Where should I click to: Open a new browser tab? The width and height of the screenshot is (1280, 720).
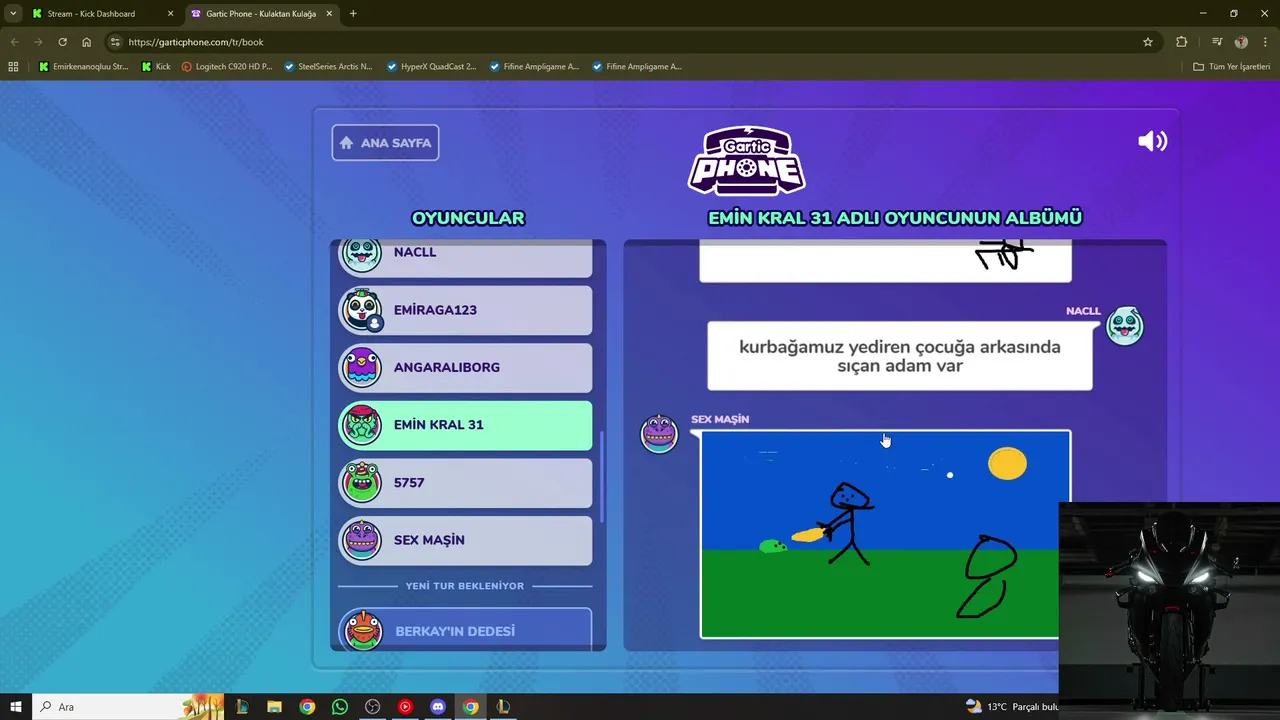point(353,14)
